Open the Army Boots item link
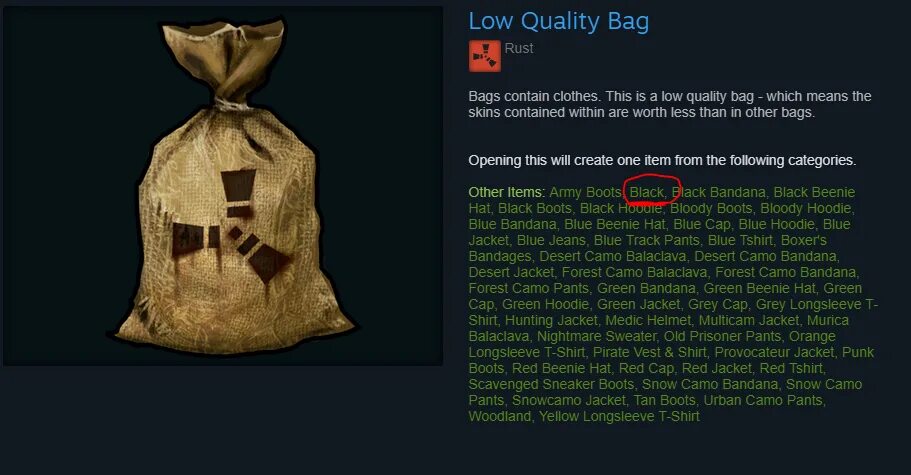 [x=585, y=192]
